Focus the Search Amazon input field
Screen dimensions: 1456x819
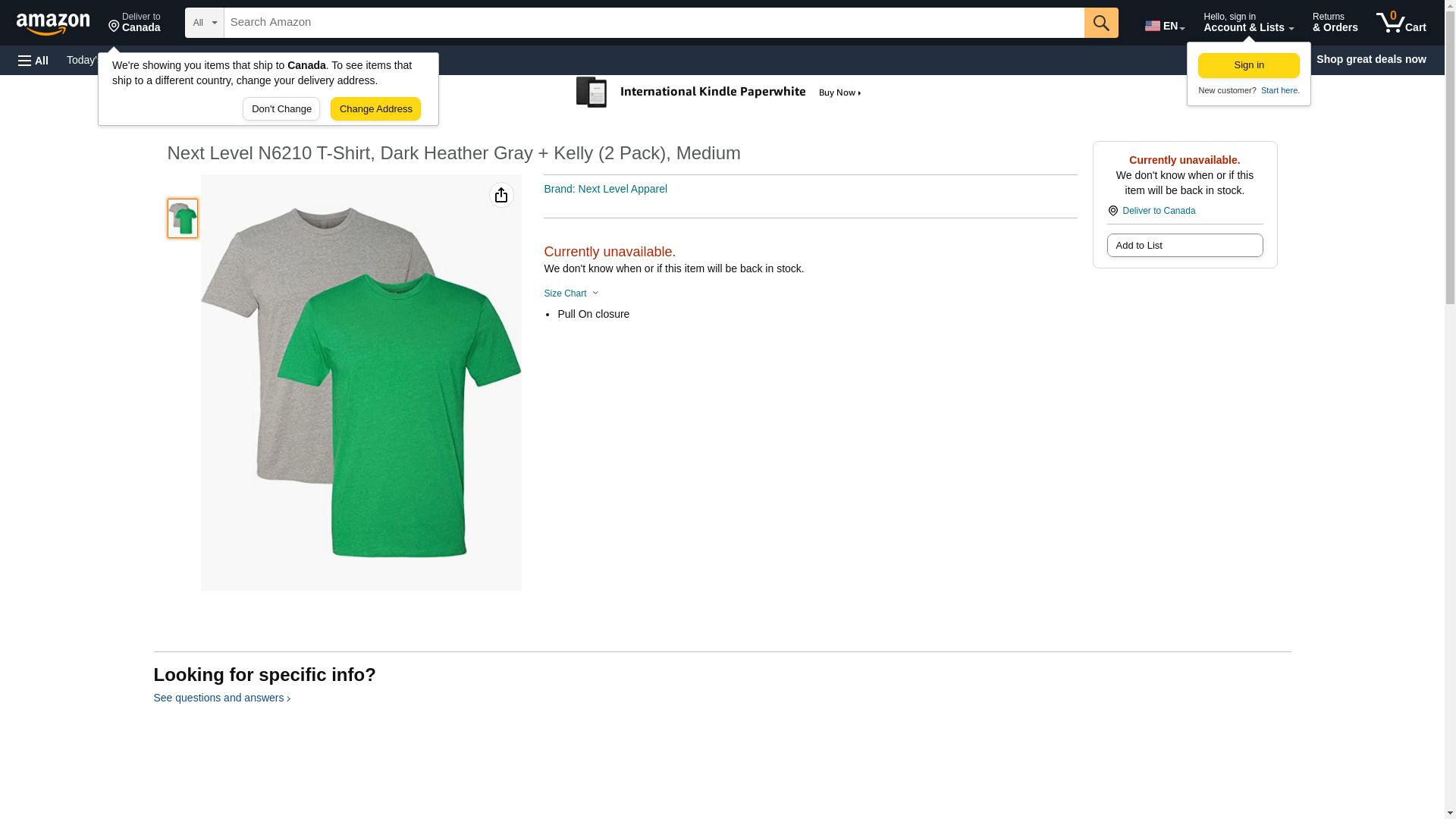[x=653, y=23]
